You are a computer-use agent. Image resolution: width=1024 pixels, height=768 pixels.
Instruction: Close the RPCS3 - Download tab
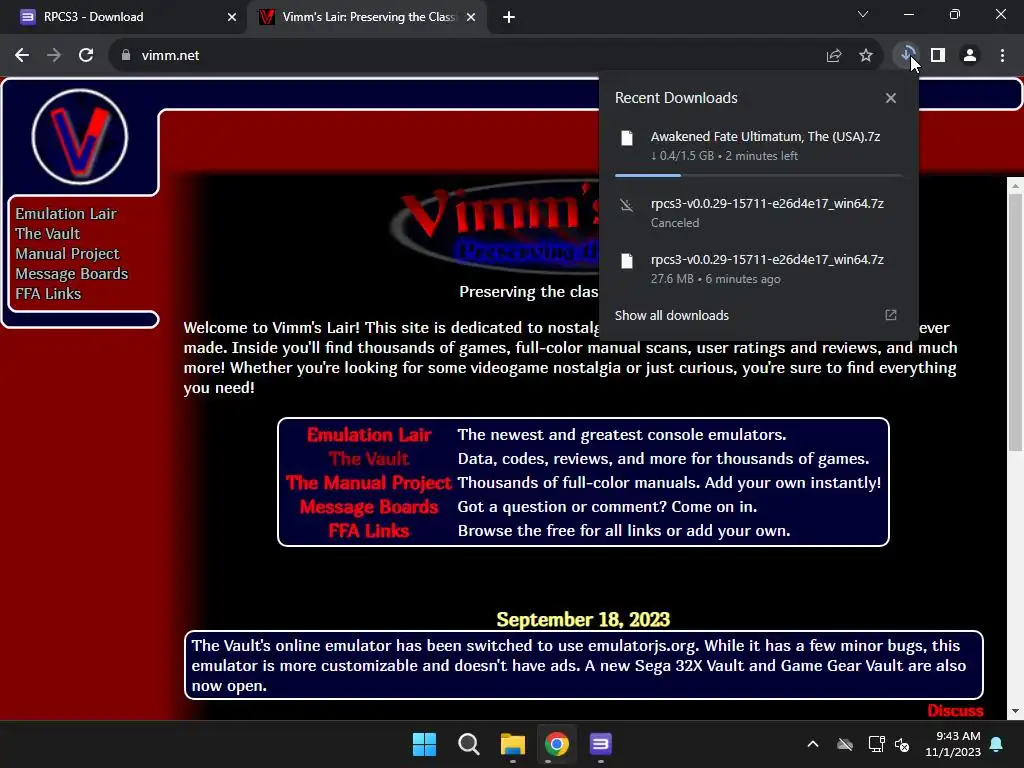[x=232, y=17]
